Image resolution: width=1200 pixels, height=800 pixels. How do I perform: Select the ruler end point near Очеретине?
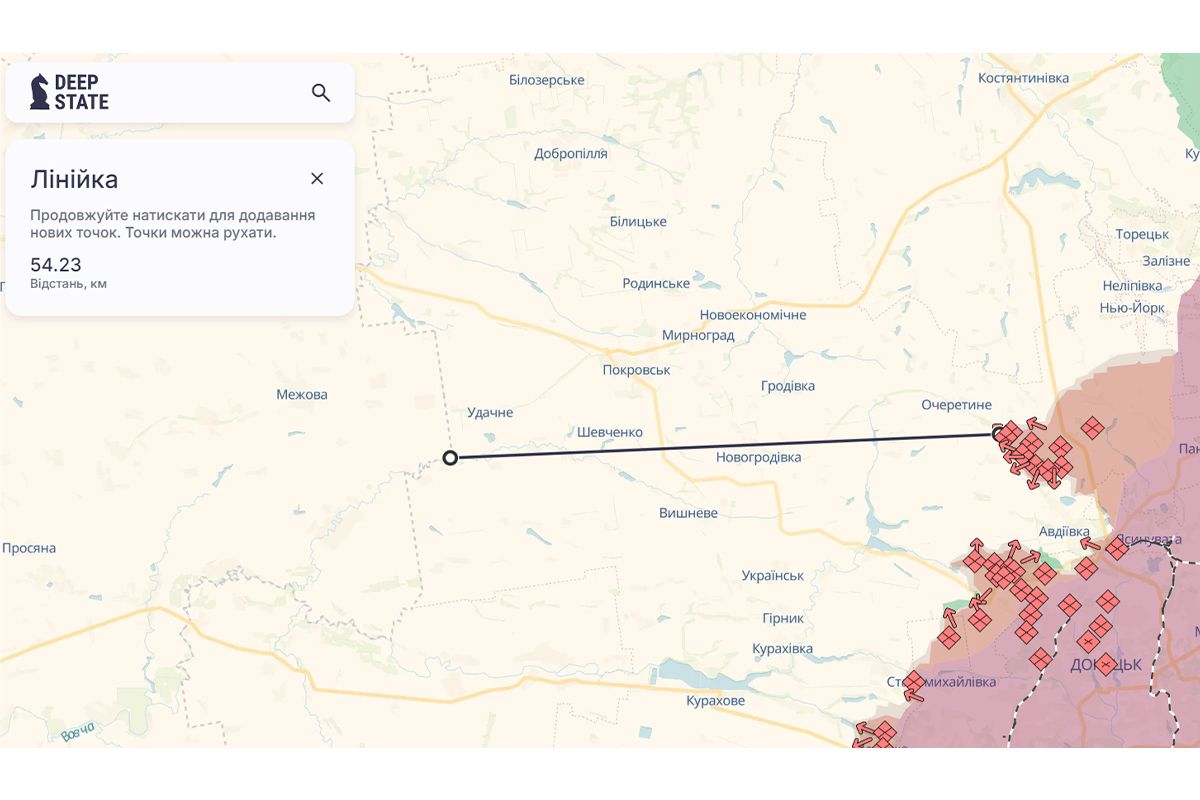(998, 434)
